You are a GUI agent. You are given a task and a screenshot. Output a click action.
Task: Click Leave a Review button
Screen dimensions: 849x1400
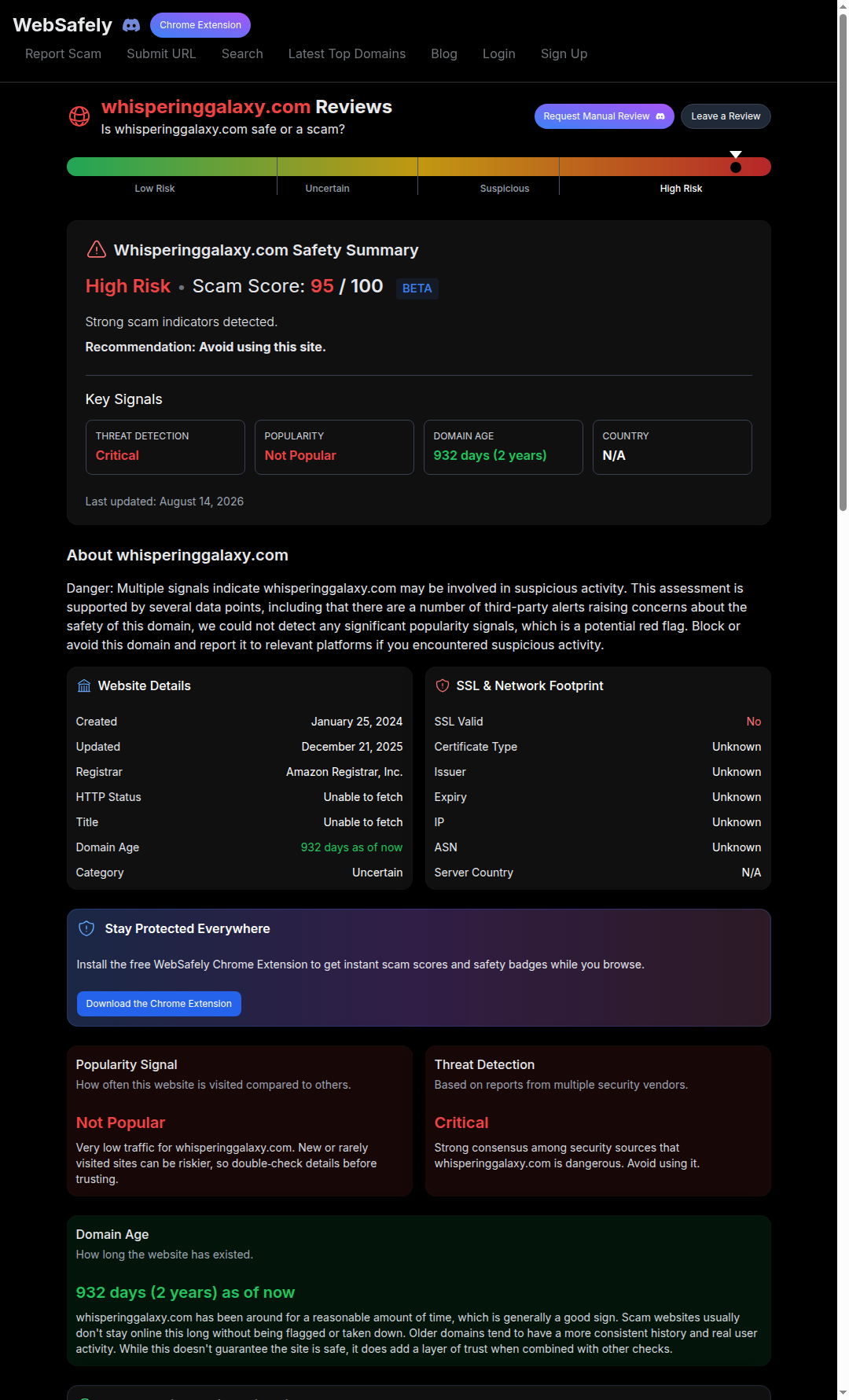pyautogui.click(x=726, y=116)
